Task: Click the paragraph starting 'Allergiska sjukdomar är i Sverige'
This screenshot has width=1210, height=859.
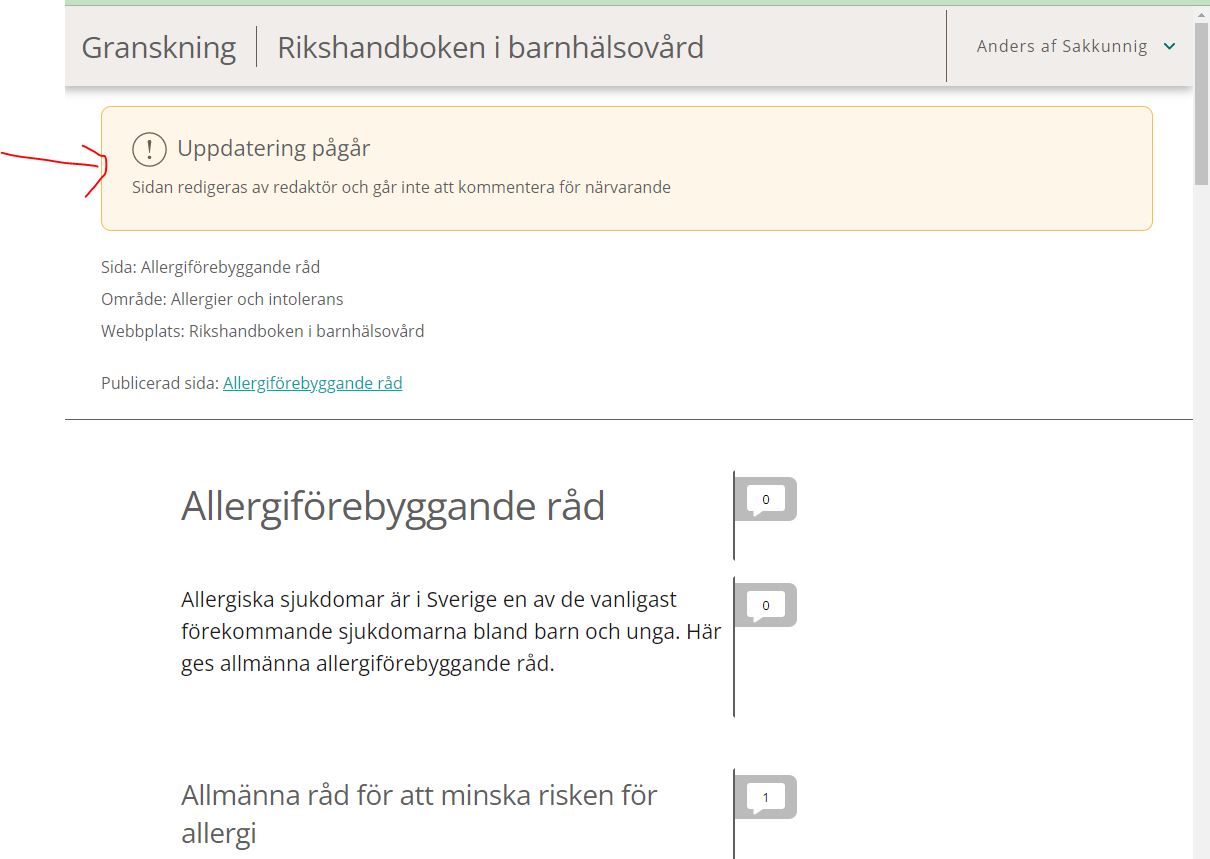Action: point(451,631)
